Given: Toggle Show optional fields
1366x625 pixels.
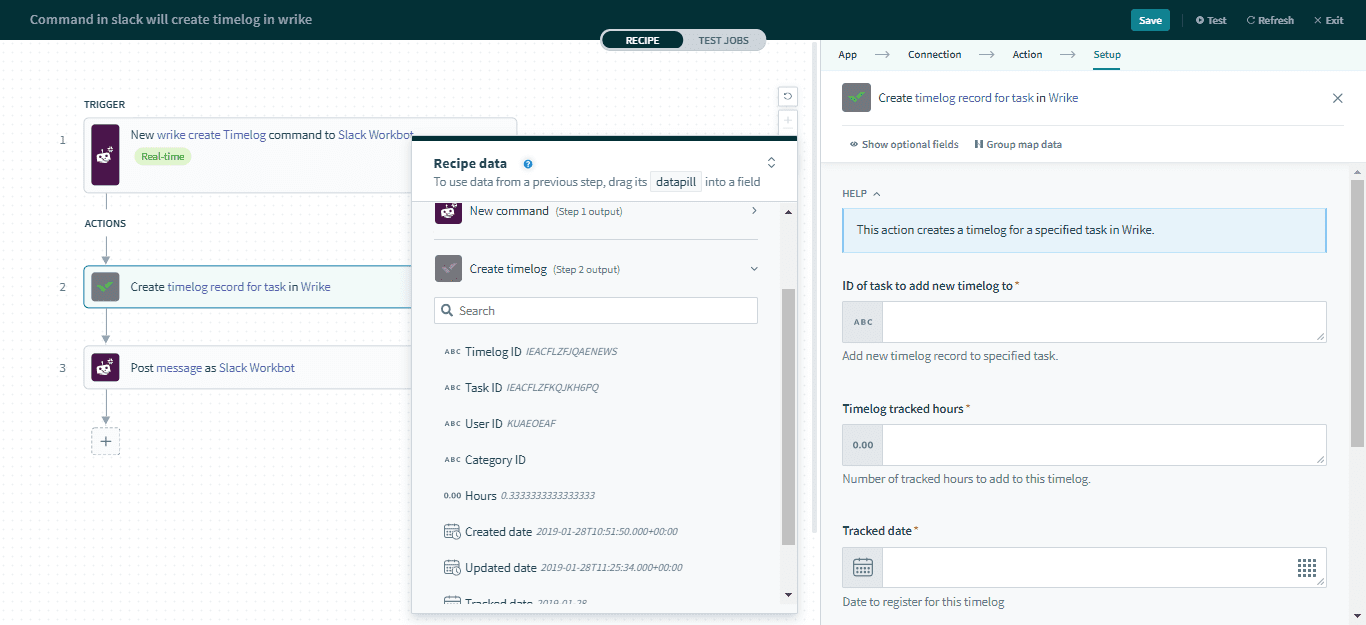Looking at the screenshot, I should point(903,144).
